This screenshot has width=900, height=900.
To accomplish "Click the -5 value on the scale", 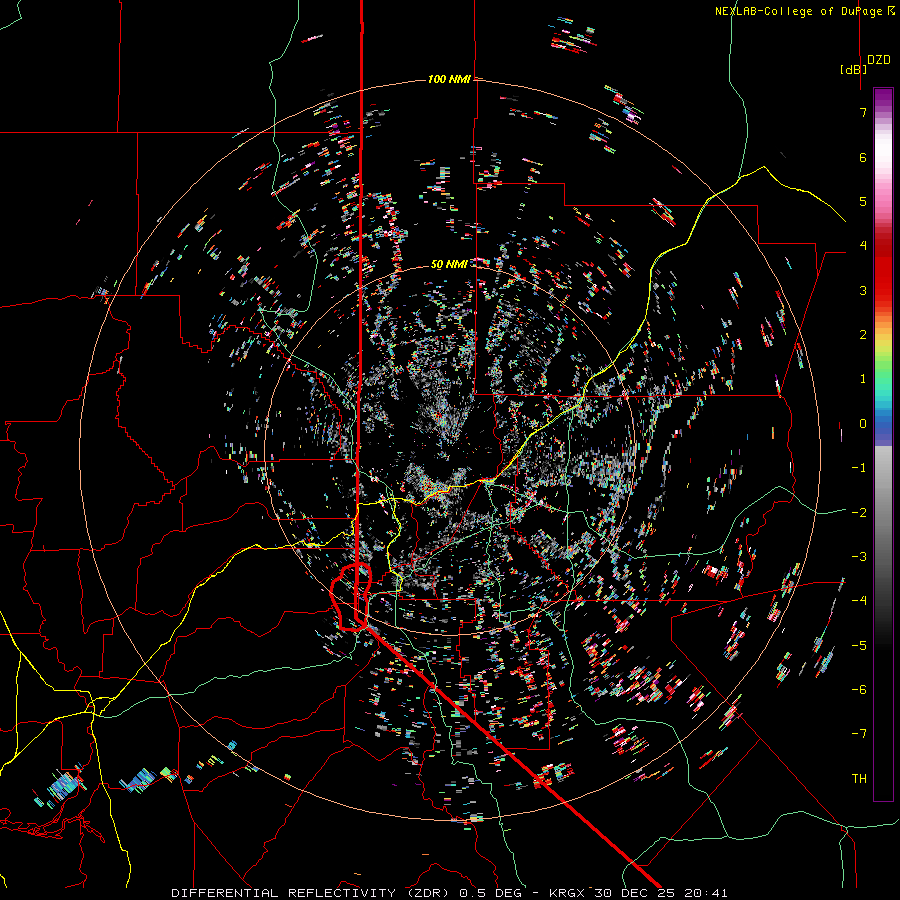I will click(859, 645).
